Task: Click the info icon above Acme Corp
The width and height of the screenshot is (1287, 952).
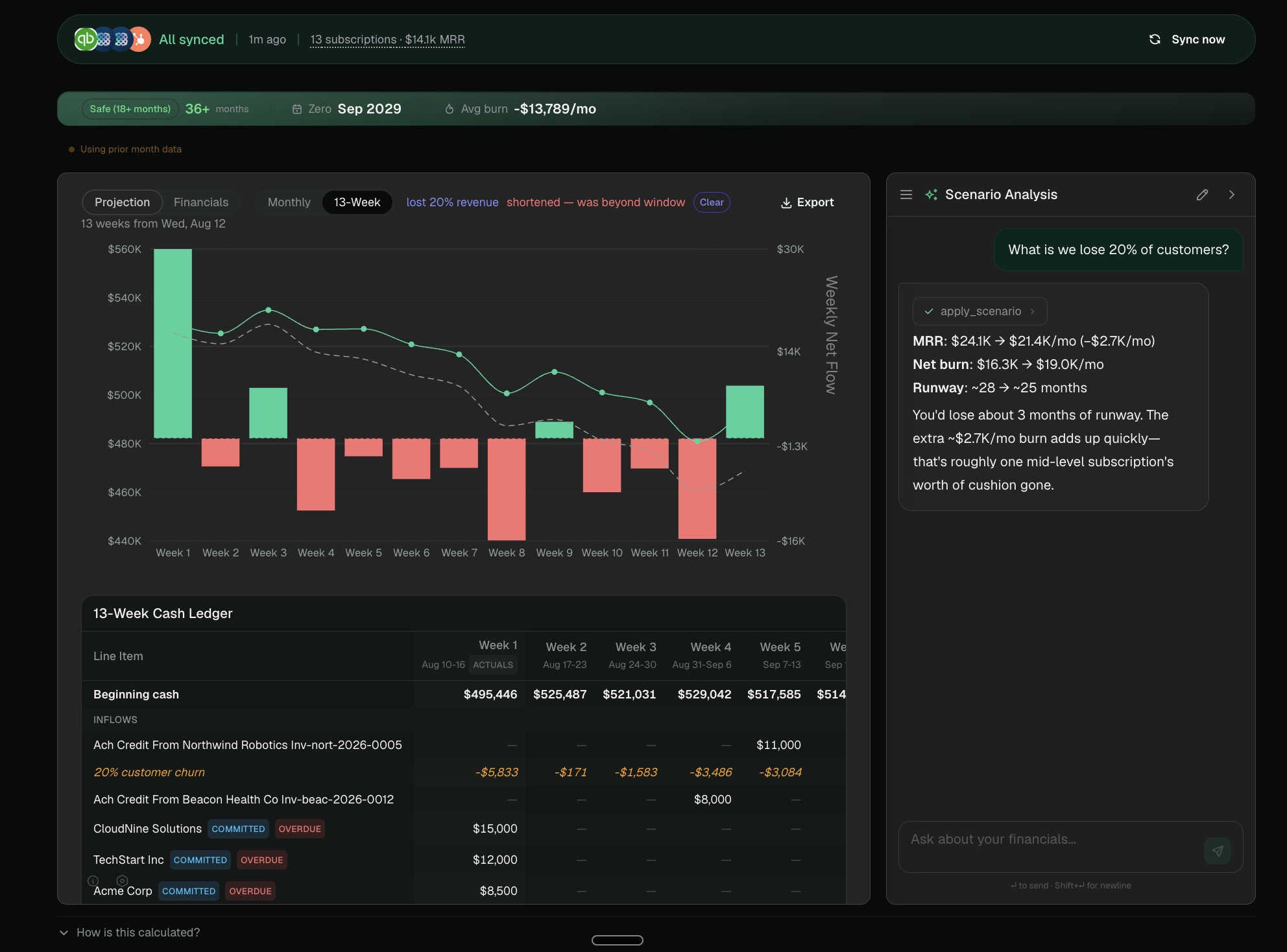Action: pyautogui.click(x=93, y=881)
